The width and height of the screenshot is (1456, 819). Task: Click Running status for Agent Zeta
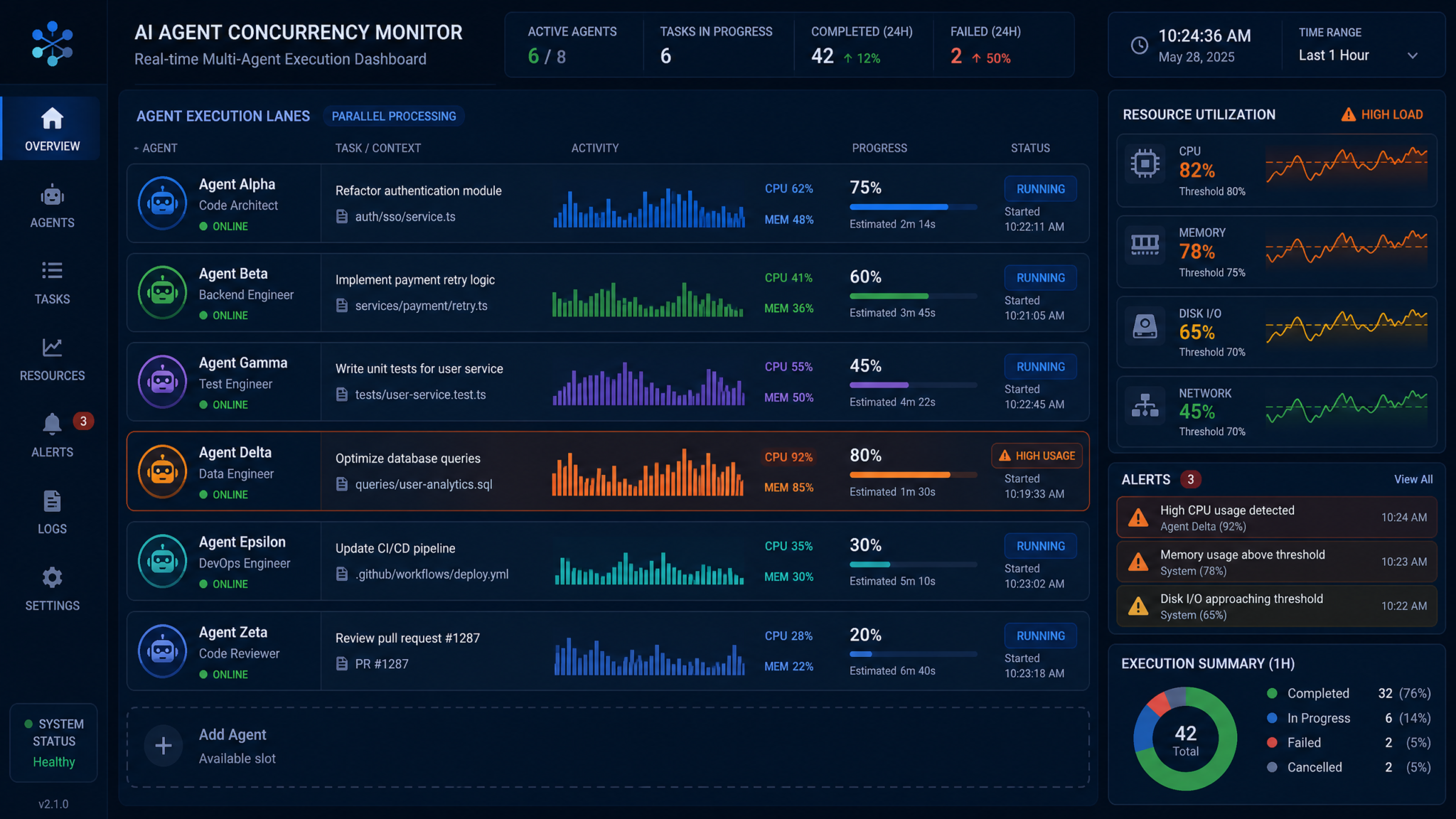[1040, 636]
